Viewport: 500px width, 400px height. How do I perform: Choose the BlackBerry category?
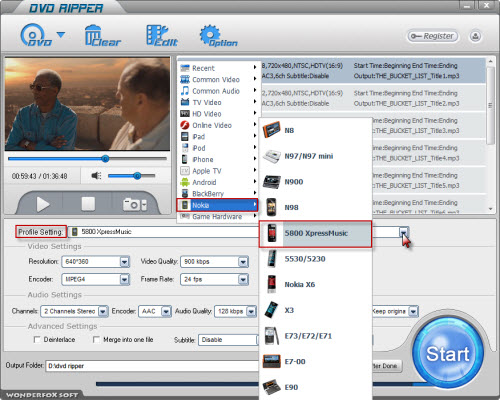[x=218, y=194]
